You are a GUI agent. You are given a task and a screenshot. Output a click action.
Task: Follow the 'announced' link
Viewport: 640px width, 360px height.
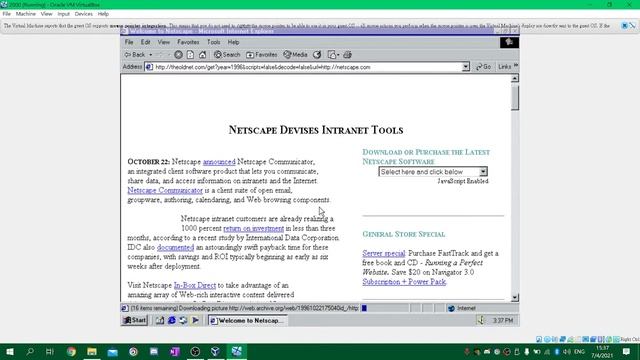click(x=219, y=162)
